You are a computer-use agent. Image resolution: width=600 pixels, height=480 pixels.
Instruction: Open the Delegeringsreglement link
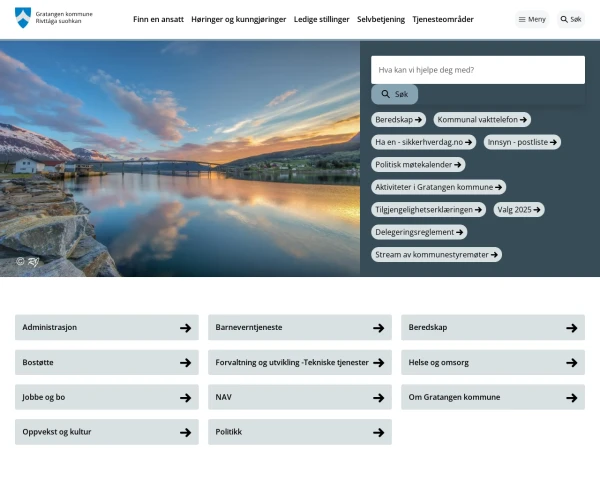click(419, 232)
